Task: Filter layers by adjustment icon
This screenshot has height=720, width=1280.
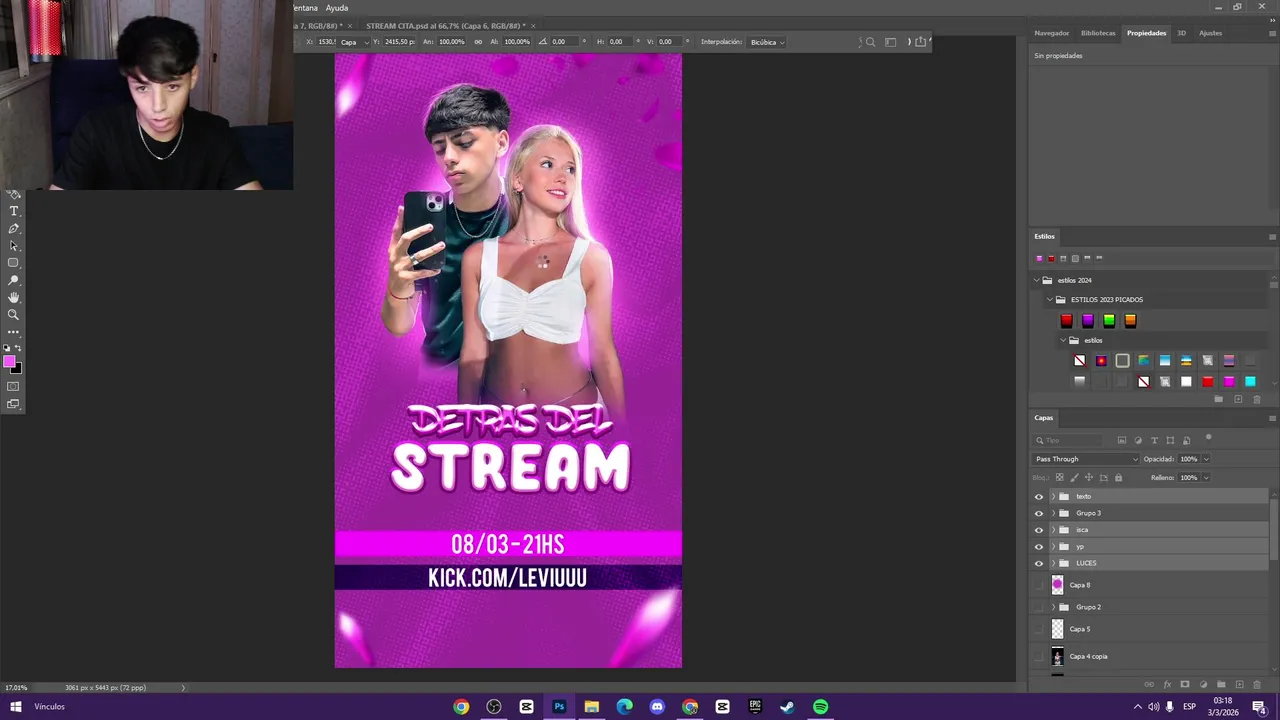Action: point(1138,440)
